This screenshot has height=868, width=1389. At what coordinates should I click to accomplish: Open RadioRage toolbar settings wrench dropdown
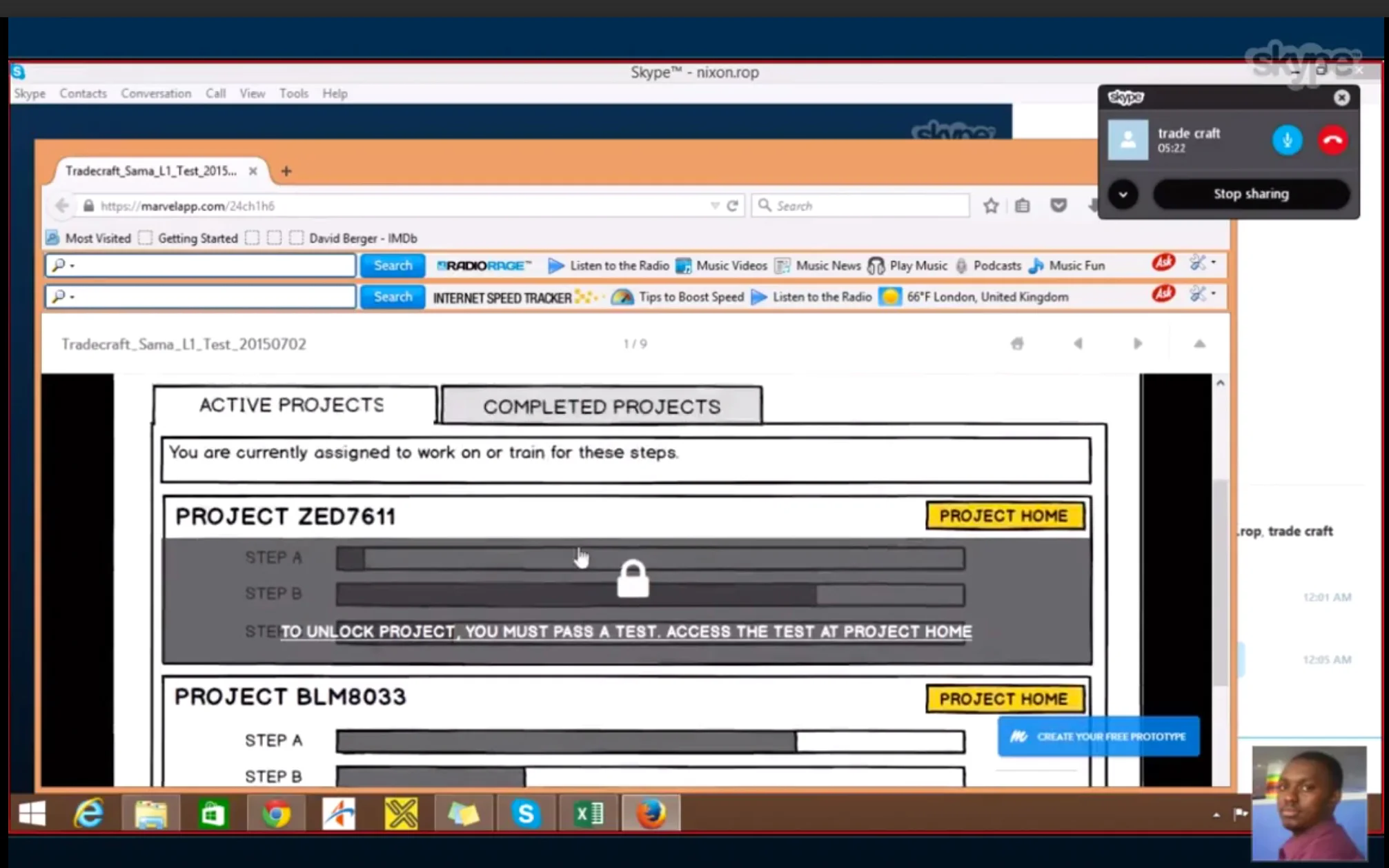(x=1202, y=262)
